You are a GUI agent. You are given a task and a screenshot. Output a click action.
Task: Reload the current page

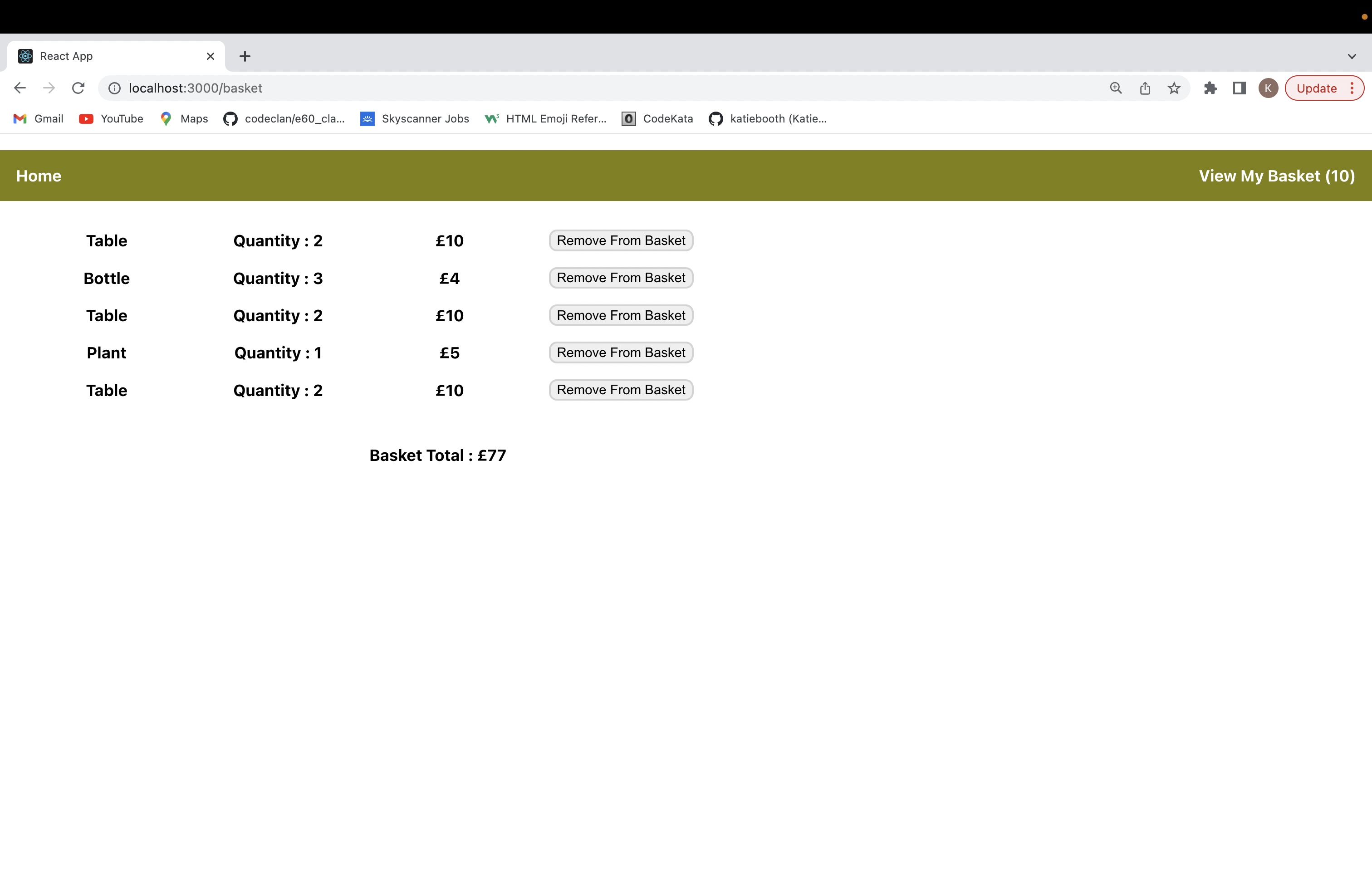(78, 88)
